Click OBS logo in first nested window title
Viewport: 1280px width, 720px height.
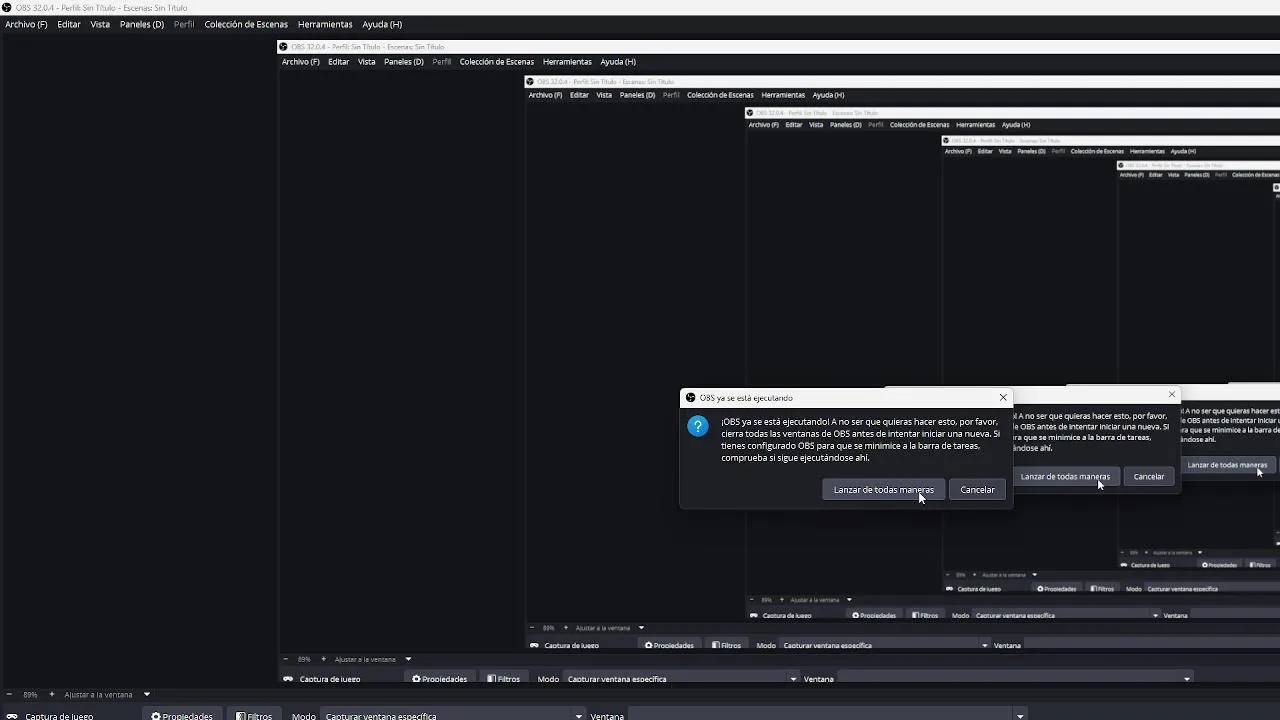click(x=283, y=47)
